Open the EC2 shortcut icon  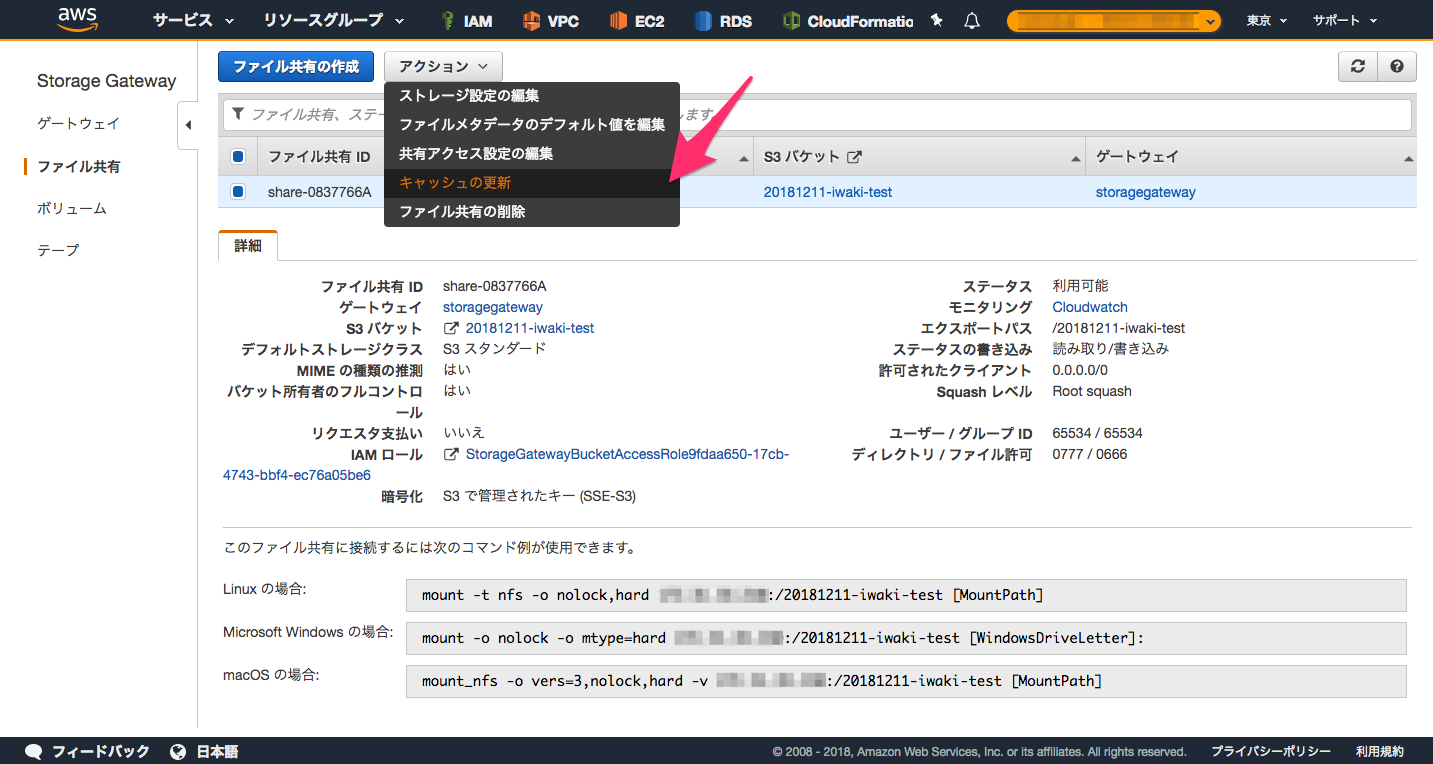(618, 21)
